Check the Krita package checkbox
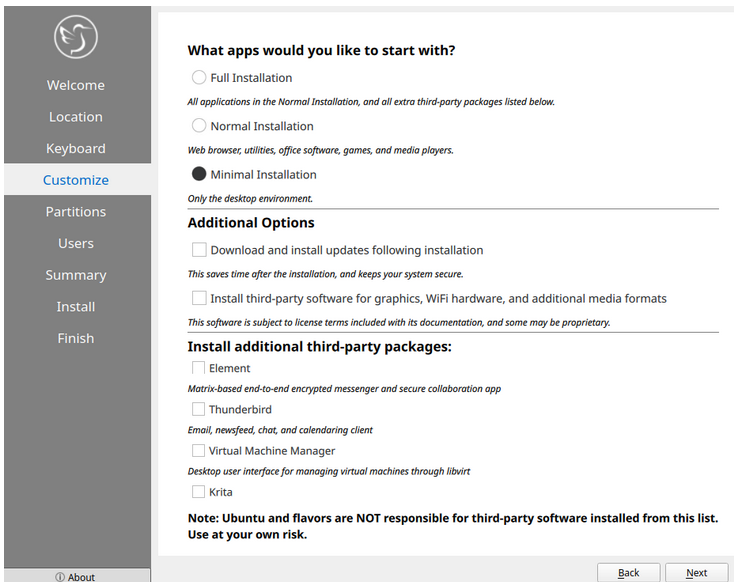 199,492
